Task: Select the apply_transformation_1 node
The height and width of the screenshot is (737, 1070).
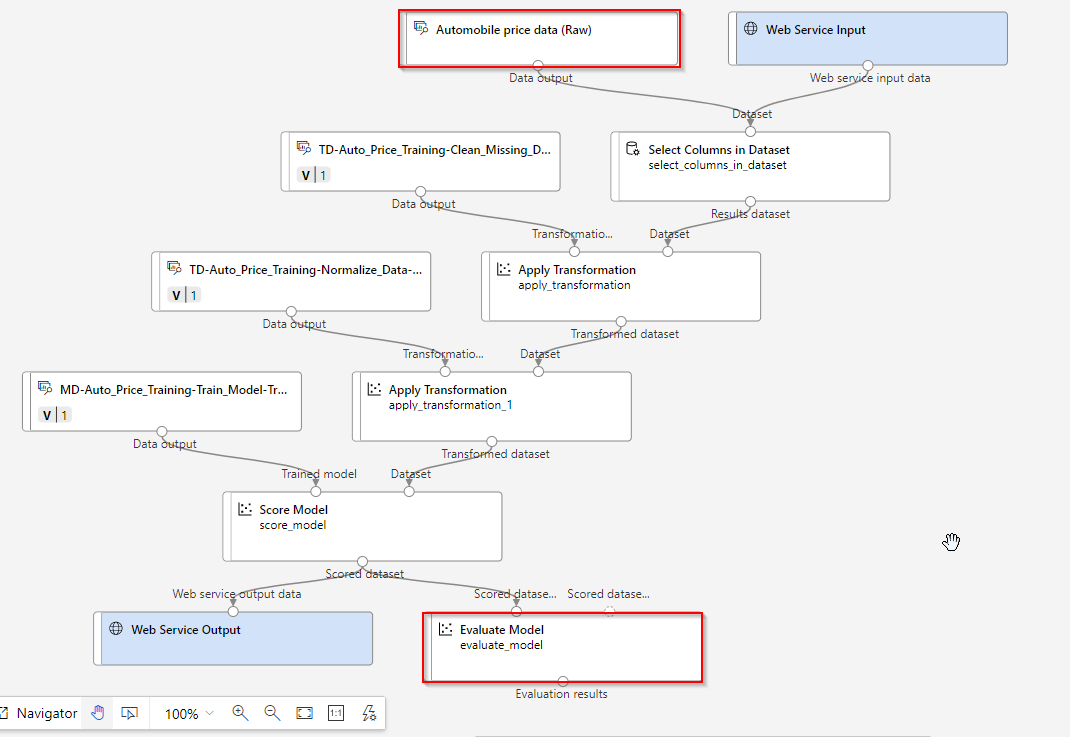Action: (493, 407)
